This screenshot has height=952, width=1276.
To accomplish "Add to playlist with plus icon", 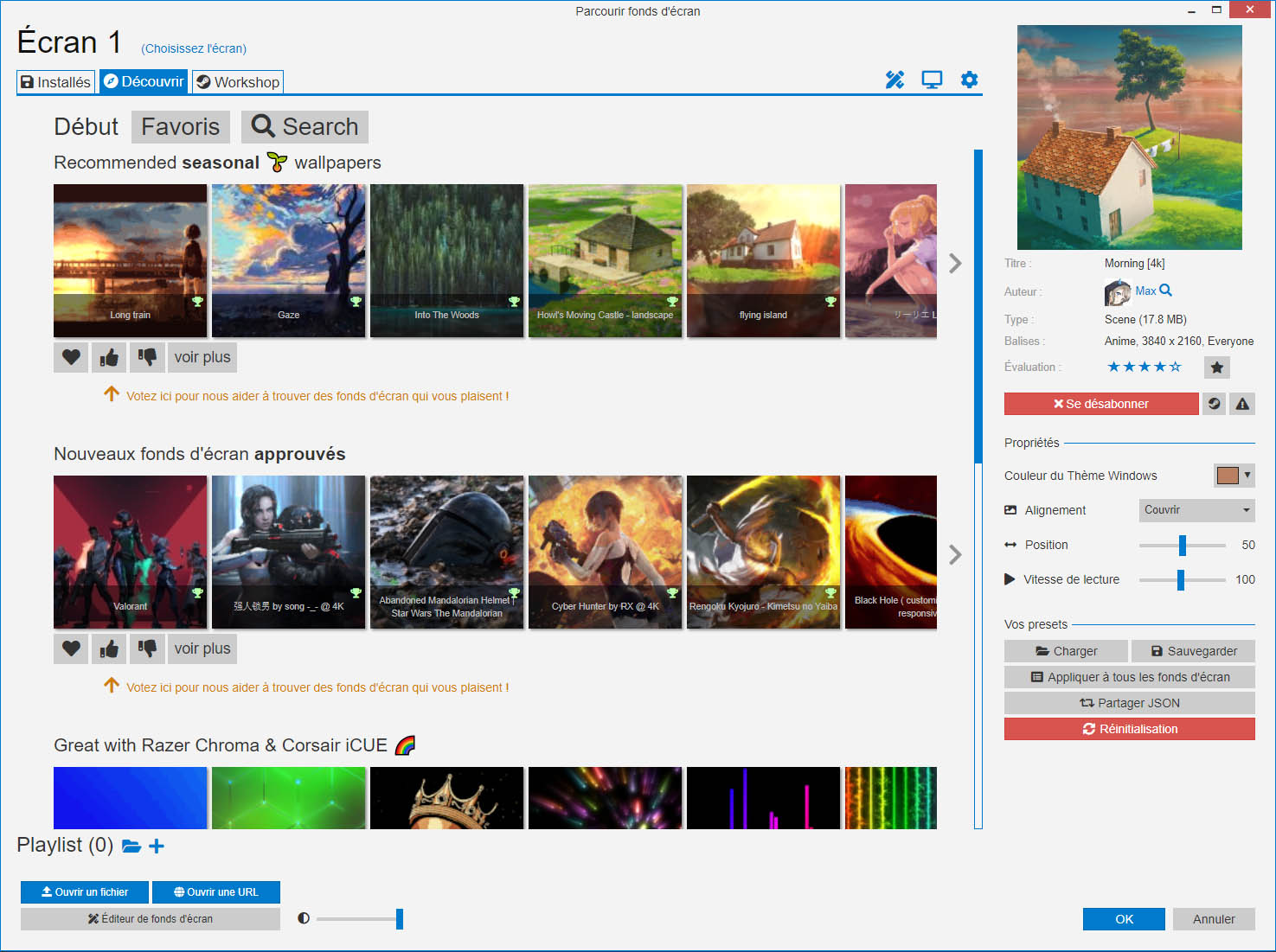I will click(157, 846).
